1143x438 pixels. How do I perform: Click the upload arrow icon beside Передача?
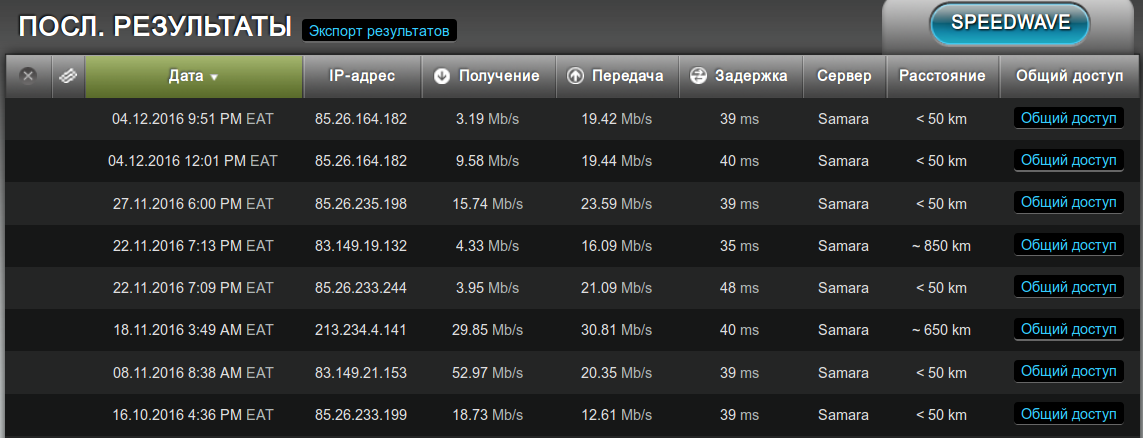pyautogui.click(x=575, y=76)
